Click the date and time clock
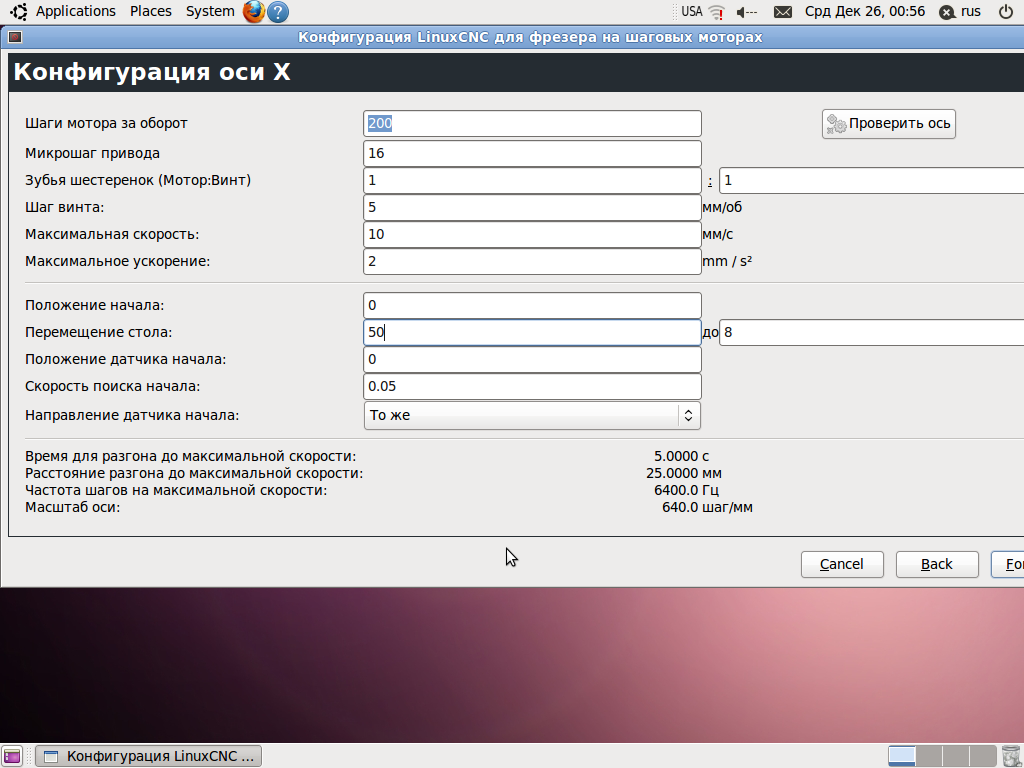1024x768 pixels. point(865,12)
